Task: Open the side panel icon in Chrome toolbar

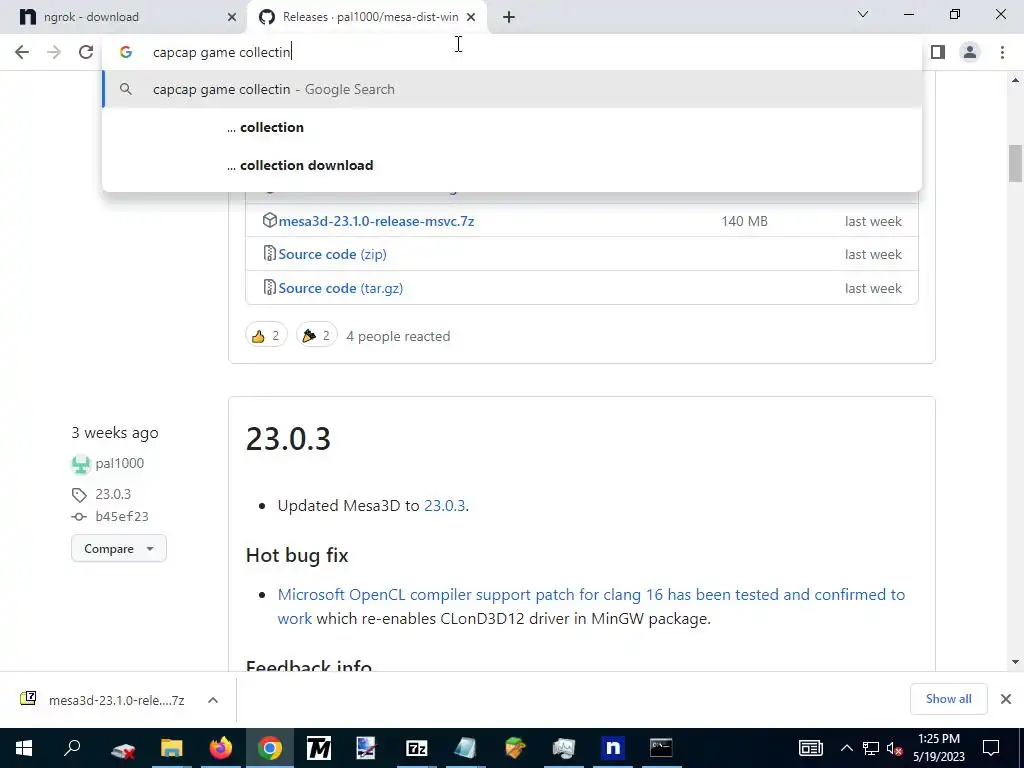Action: (x=938, y=52)
